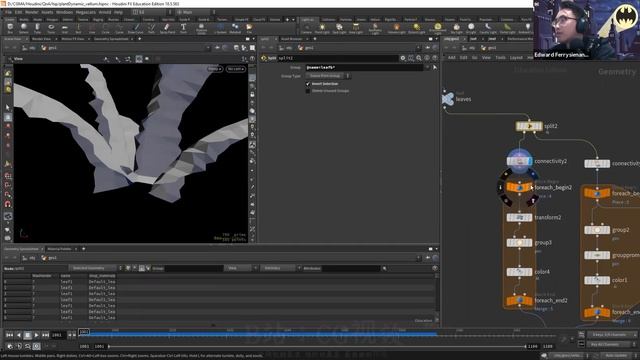The height and width of the screenshot is (360, 640).
Task: Click the Stop button on playbar
Action: tap(27, 335)
